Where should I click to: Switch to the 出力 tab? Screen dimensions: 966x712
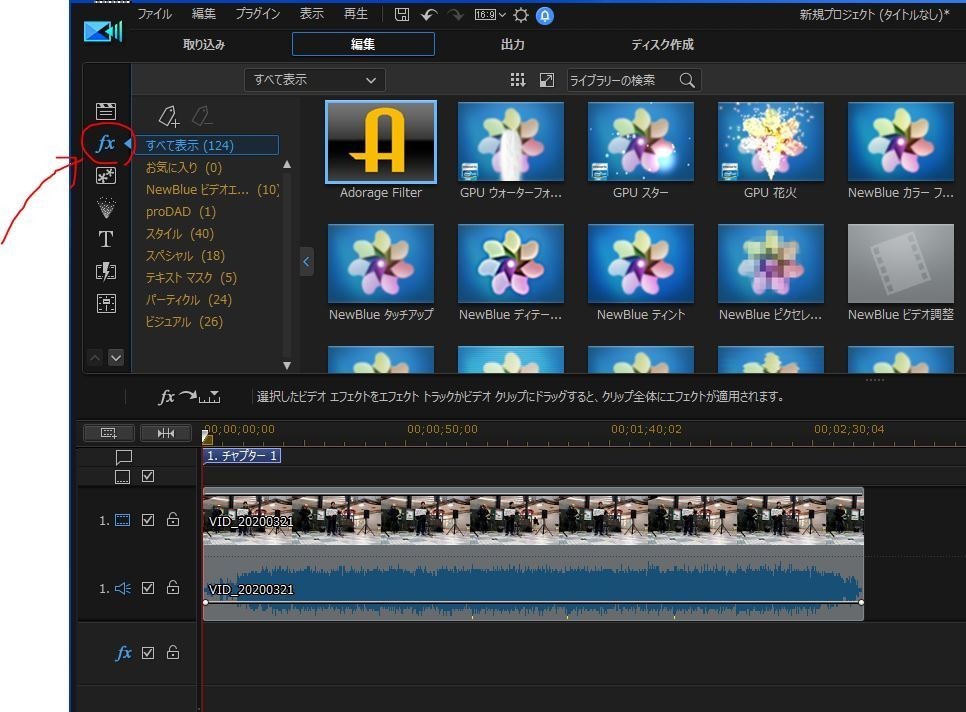513,44
